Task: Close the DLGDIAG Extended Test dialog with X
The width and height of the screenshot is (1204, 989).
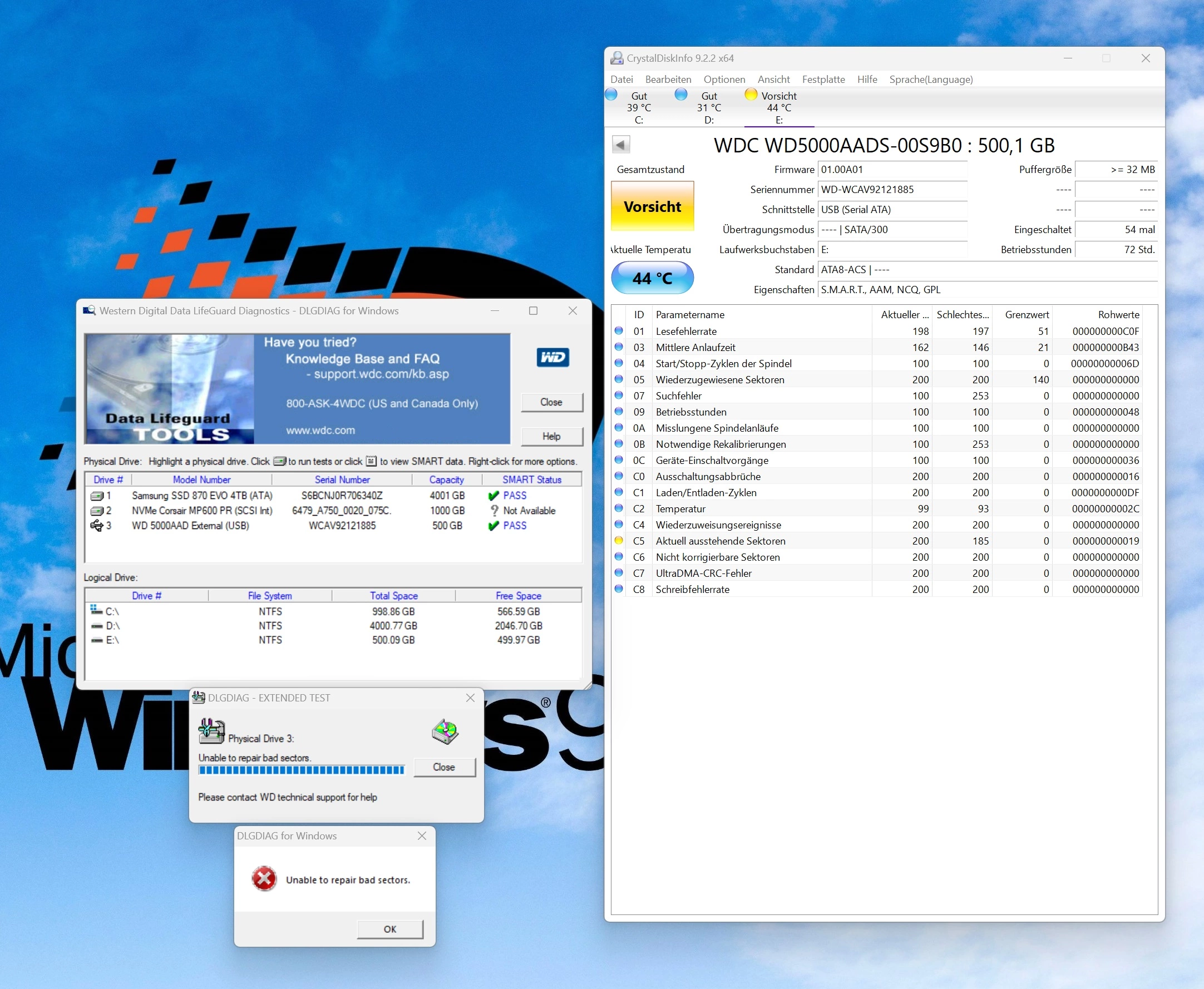Action: [470, 698]
